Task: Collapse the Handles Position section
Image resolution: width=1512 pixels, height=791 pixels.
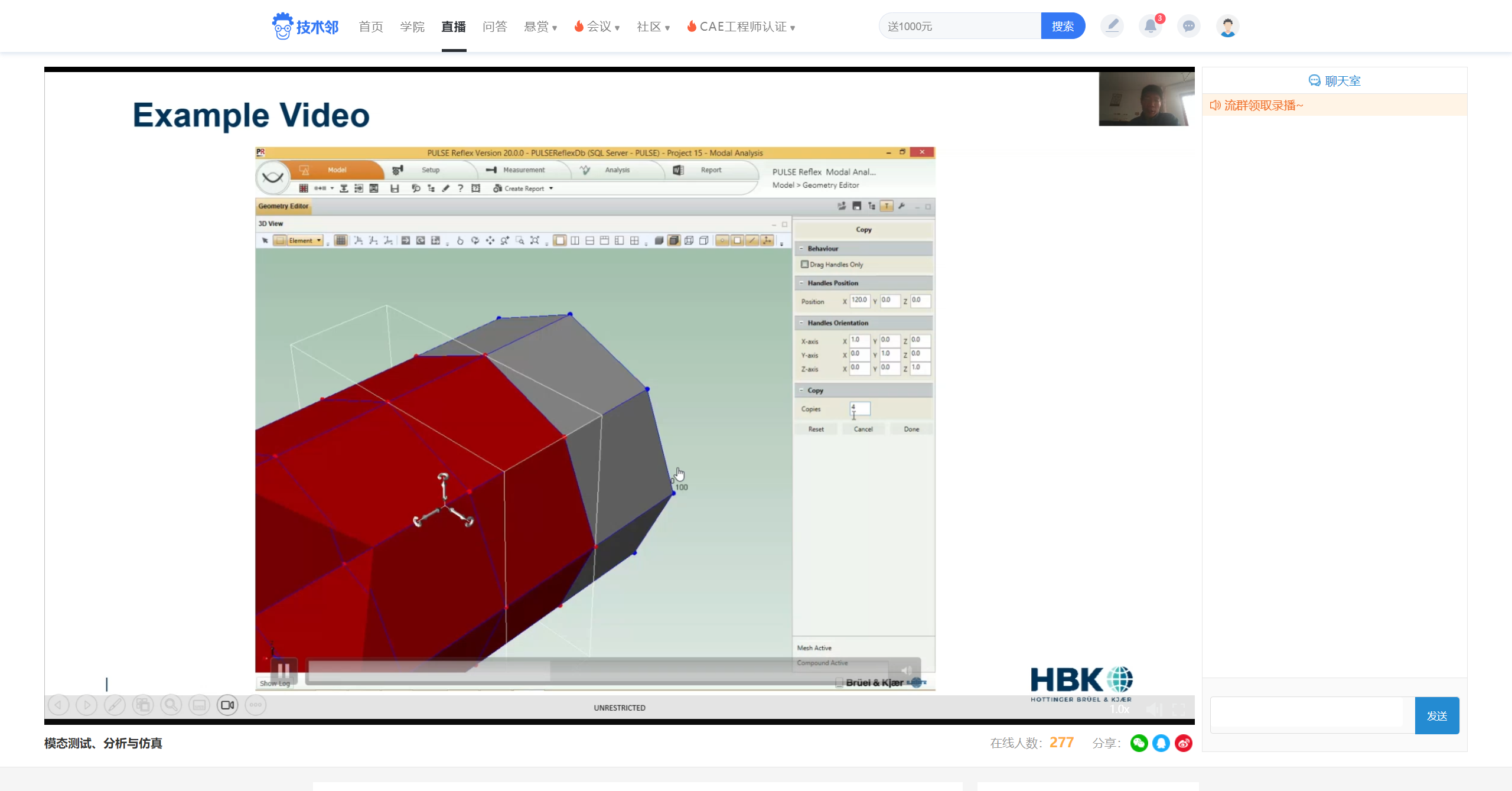Action: click(x=801, y=283)
